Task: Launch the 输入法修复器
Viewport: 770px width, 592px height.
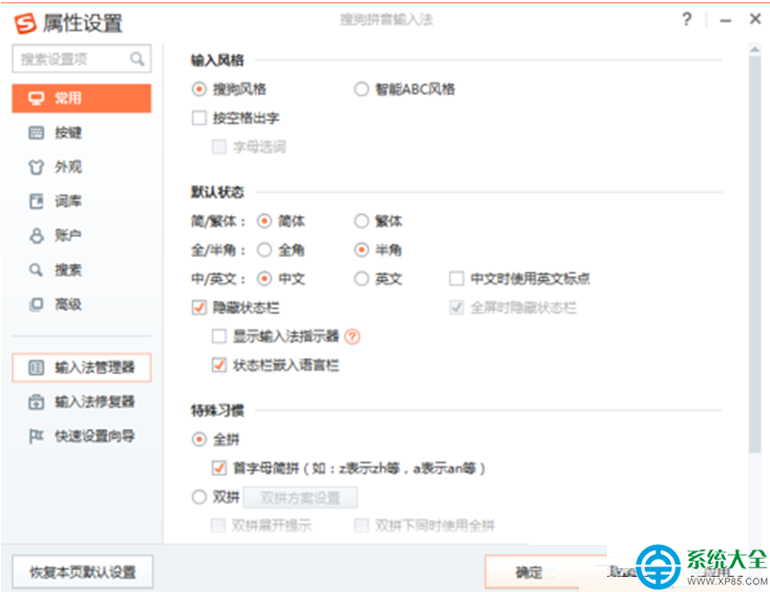Action: [x=82, y=402]
